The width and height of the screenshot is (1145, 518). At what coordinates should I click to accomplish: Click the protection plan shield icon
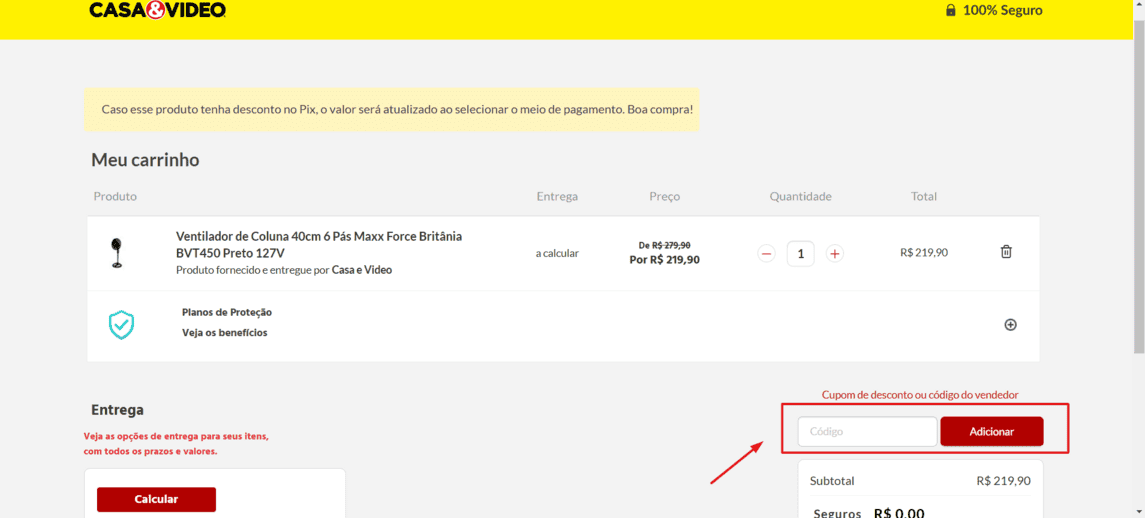[121, 325]
